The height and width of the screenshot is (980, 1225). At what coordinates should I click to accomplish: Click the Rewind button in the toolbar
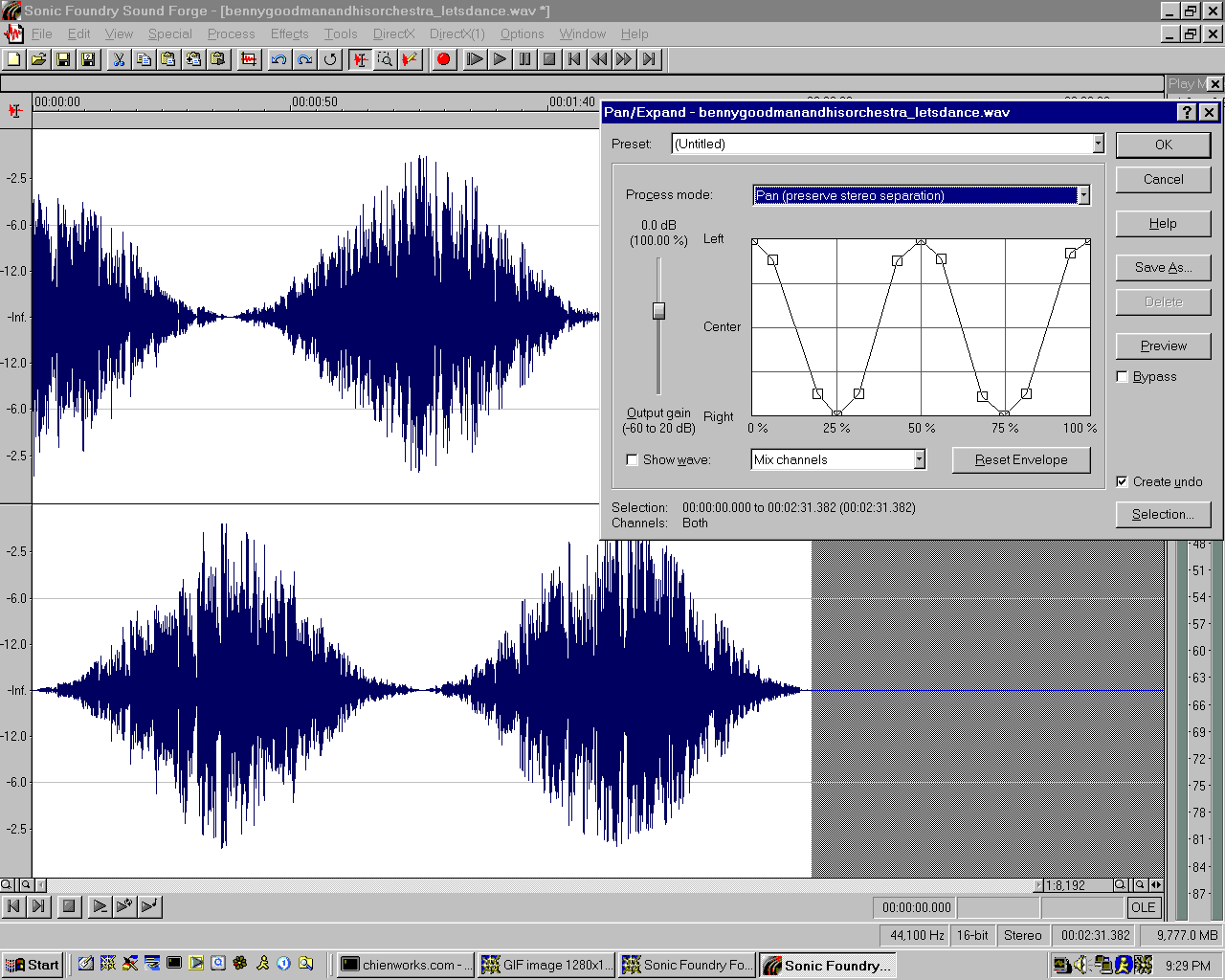(x=599, y=59)
